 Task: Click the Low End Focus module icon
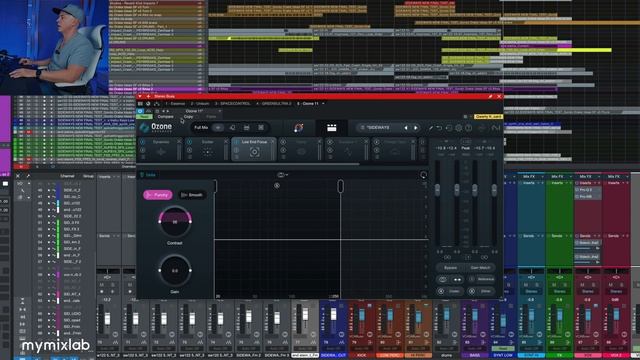click(254, 152)
